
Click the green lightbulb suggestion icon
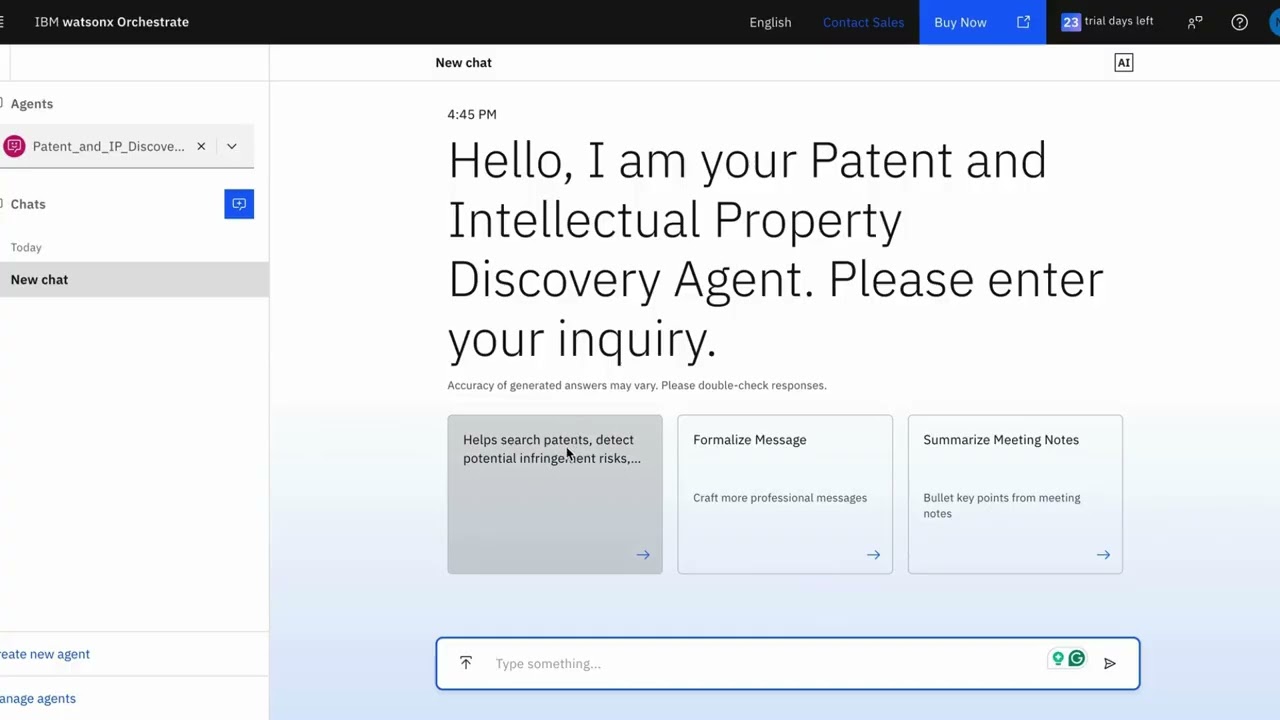(1058, 658)
